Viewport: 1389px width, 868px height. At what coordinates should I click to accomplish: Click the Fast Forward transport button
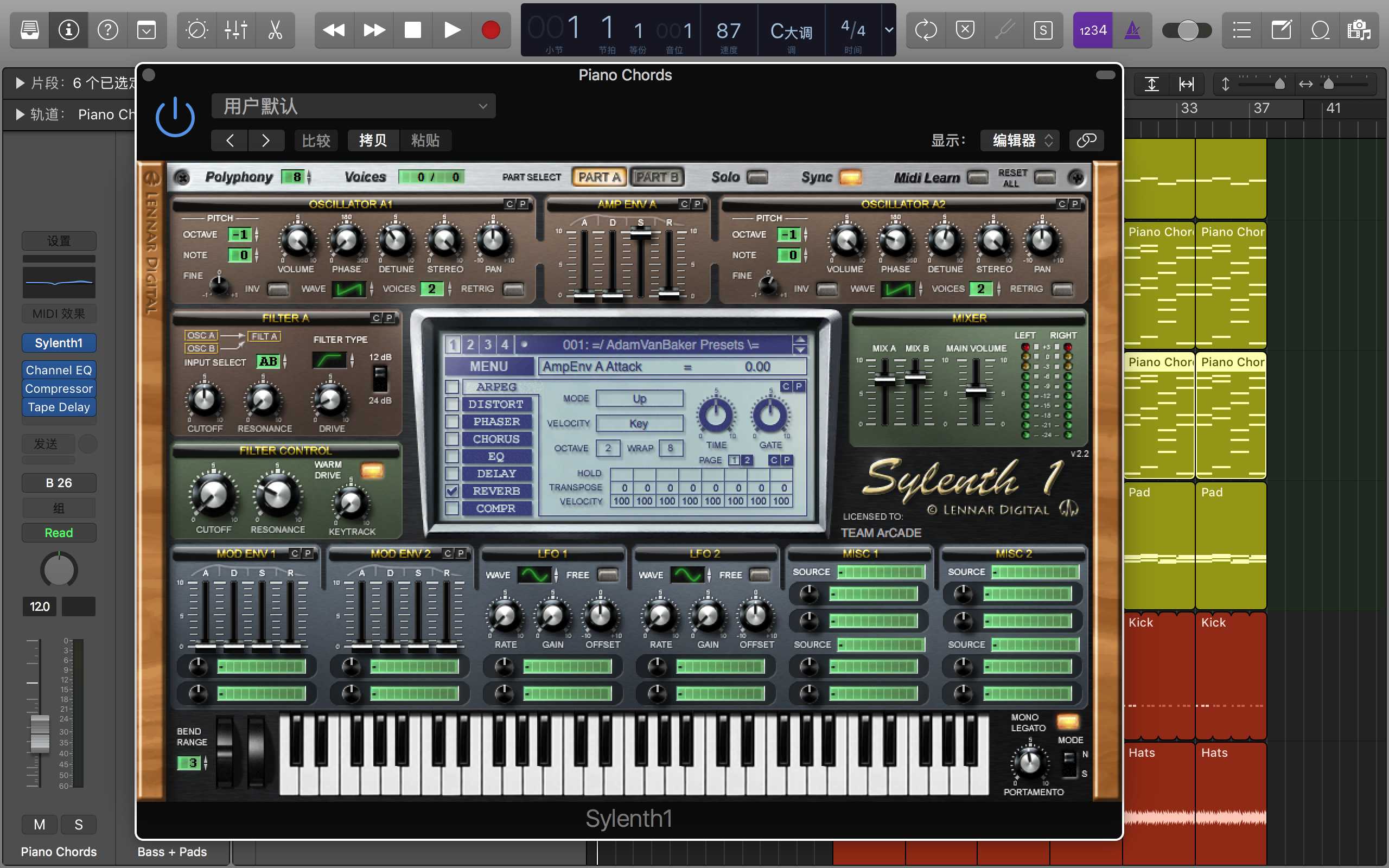tap(374, 30)
